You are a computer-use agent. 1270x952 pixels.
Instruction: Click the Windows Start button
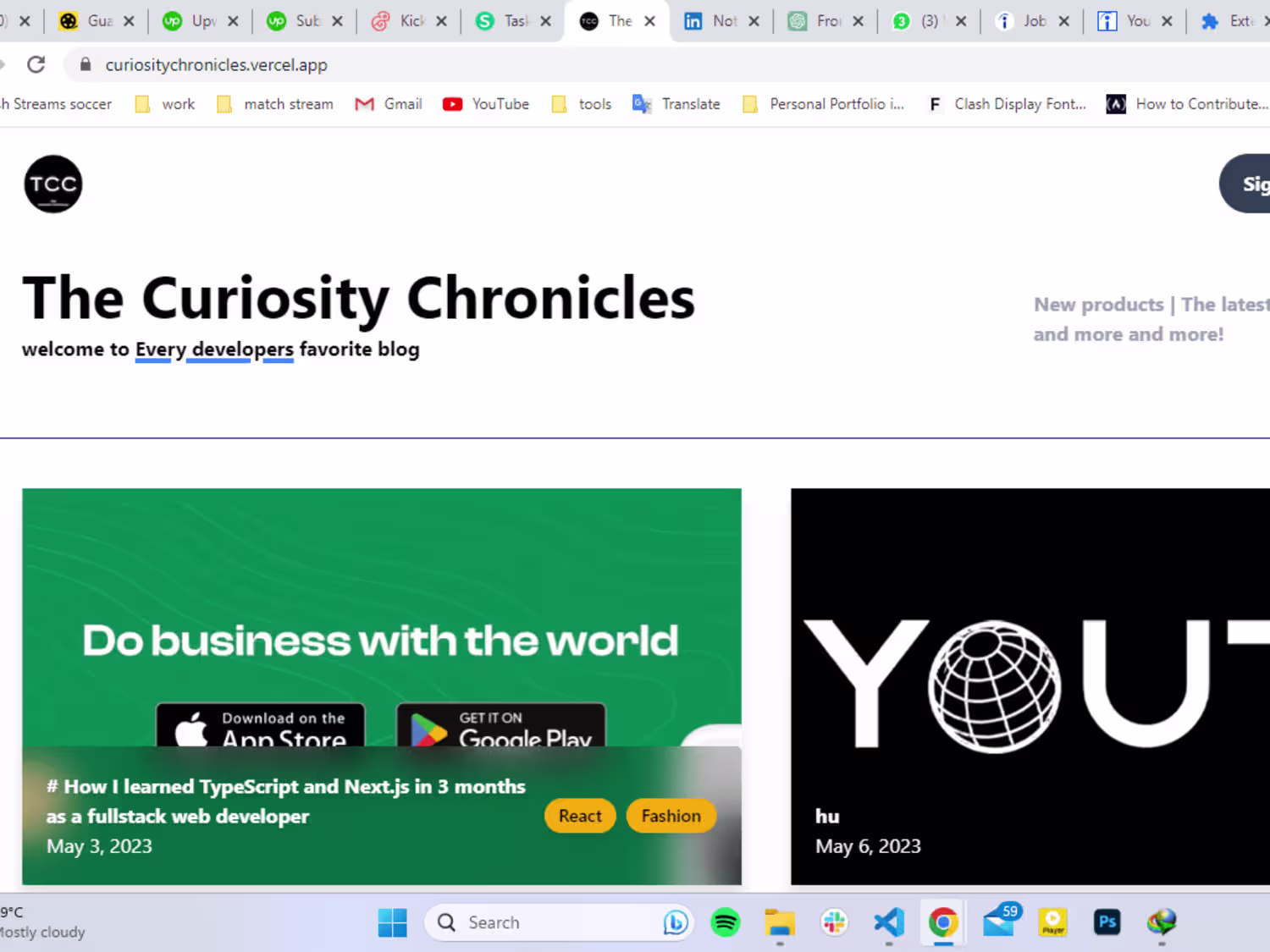tap(392, 922)
